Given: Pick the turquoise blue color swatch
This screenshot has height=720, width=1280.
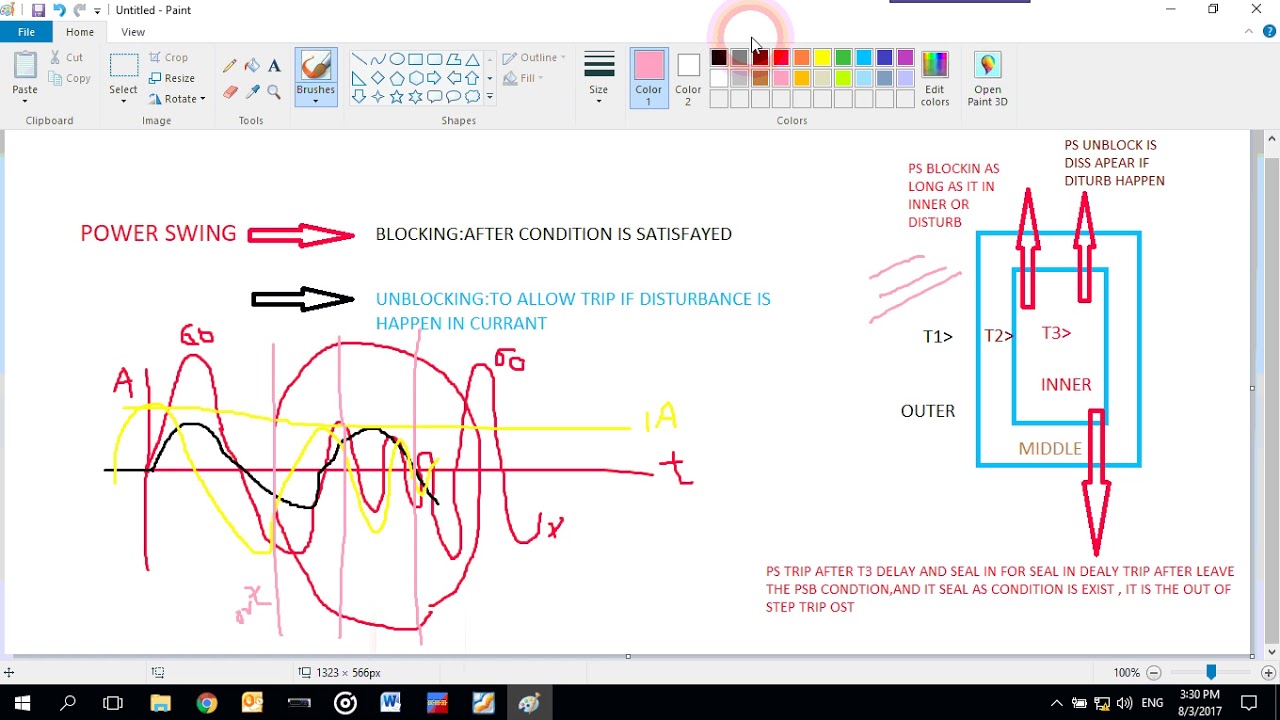Looking at the screenshot, I should pos(864,58).
